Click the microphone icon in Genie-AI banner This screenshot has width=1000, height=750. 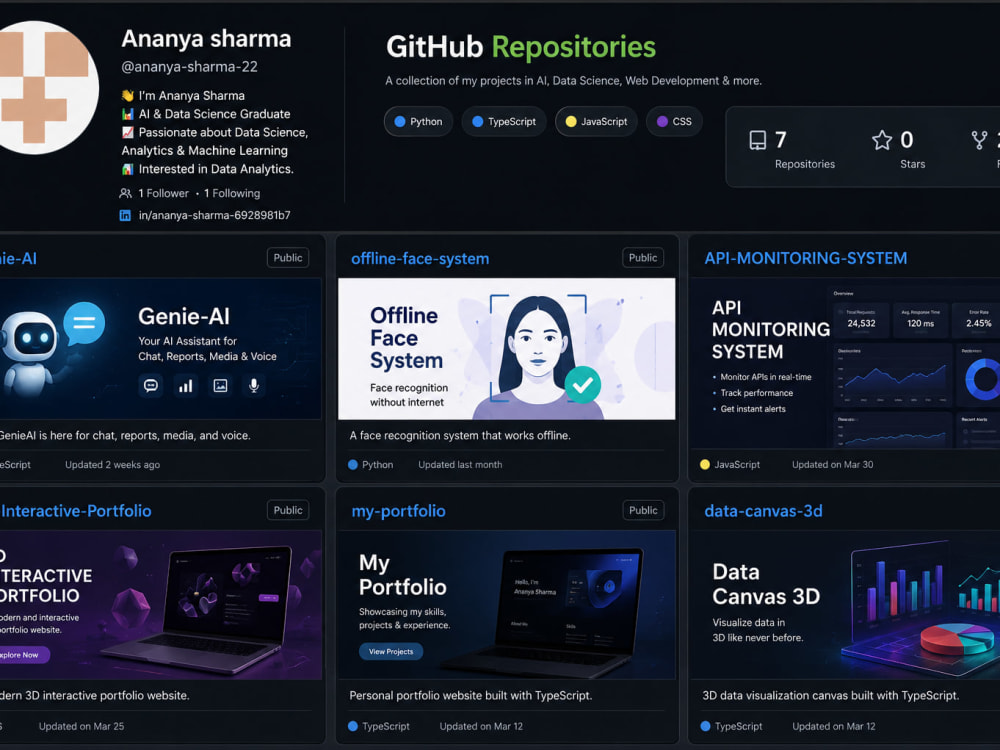point(254,386)
